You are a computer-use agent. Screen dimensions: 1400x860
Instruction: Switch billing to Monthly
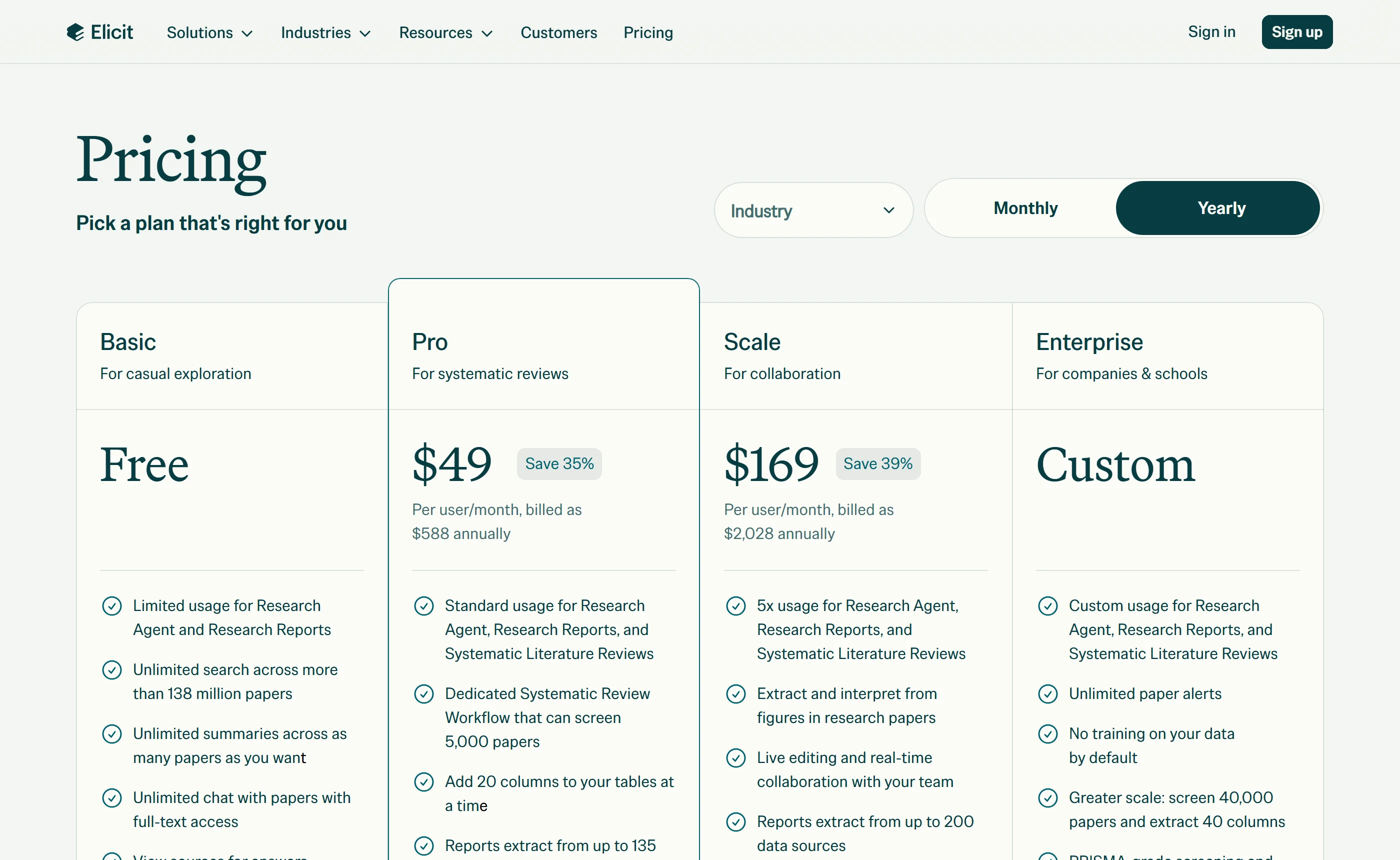click(x=1025, y=208)
